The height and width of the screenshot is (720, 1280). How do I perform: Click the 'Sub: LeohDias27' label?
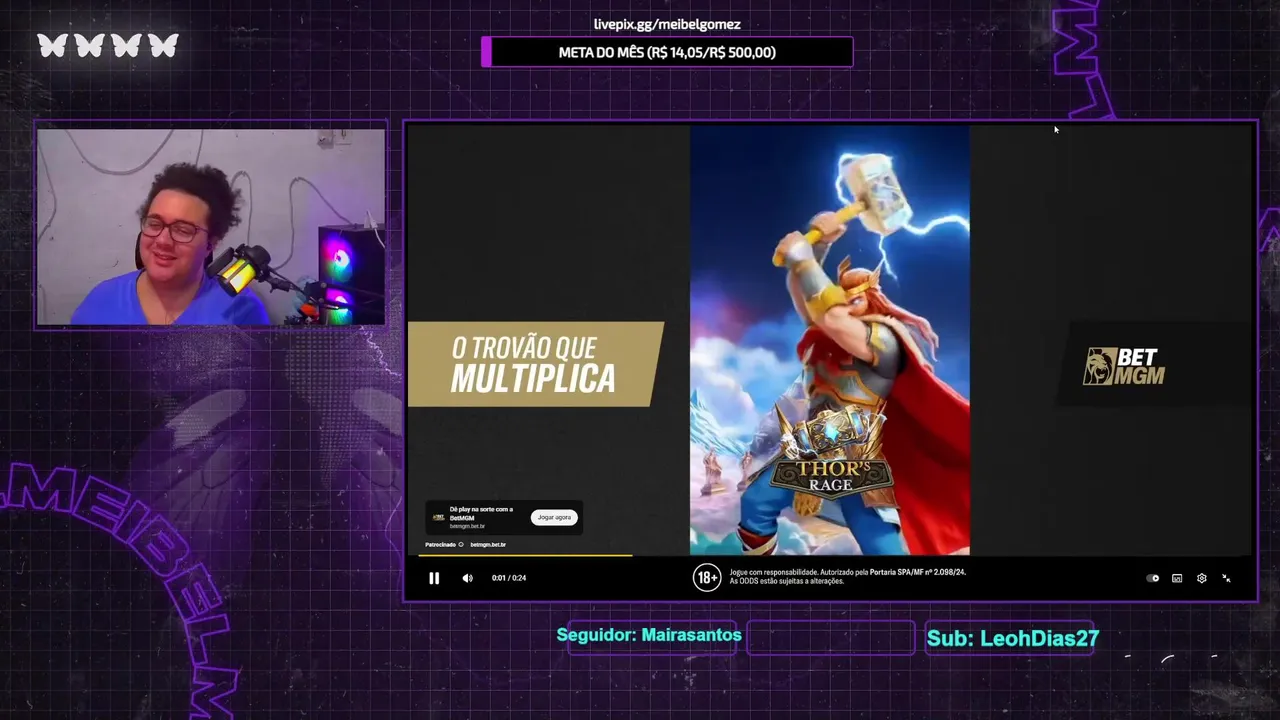[x=1012, y=638]
